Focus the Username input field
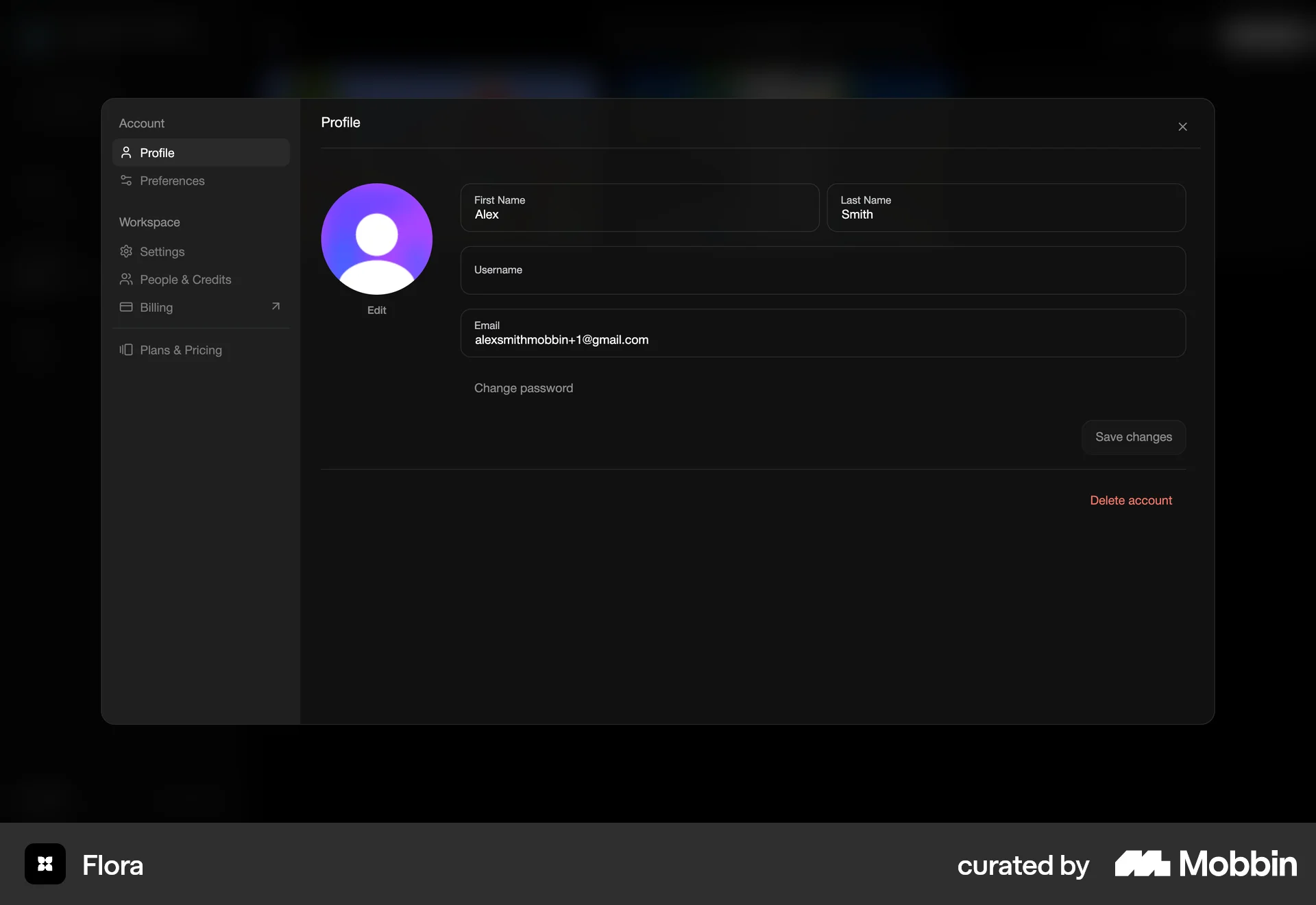Screen dimensions: 1316x905 tap(822, 271)
